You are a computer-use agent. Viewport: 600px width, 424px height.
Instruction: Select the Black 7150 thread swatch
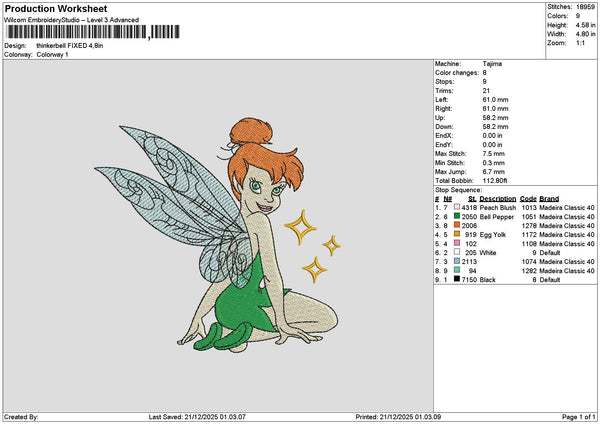[457, 279]
